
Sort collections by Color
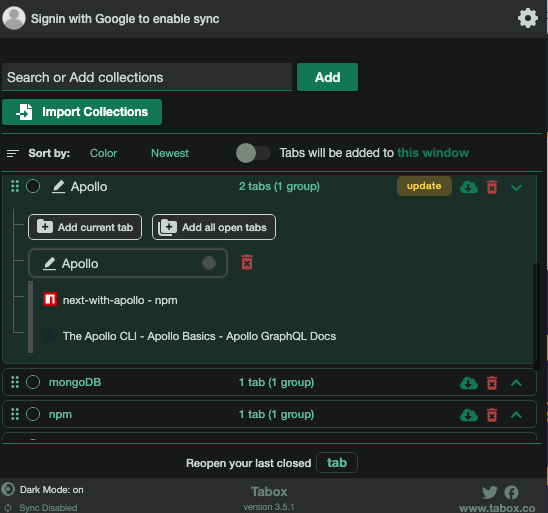tap(103, 153)
